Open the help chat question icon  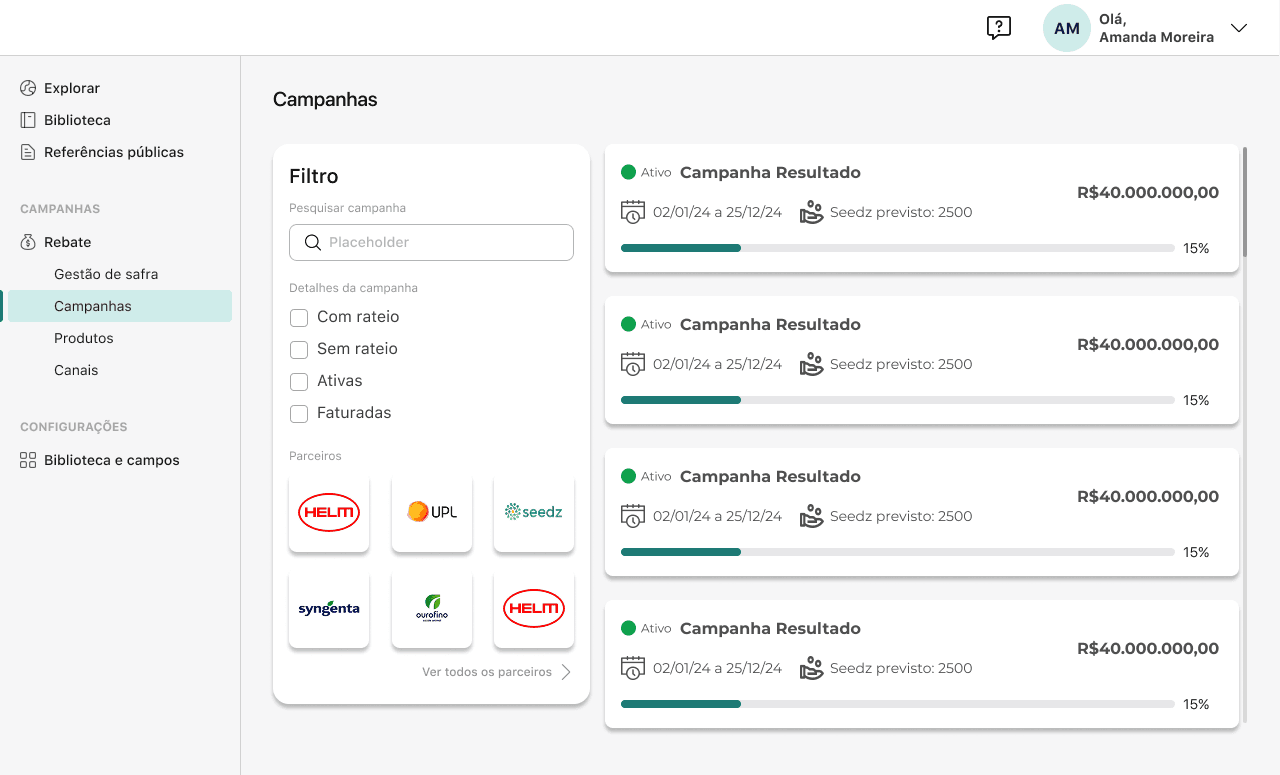click(999, 28)
